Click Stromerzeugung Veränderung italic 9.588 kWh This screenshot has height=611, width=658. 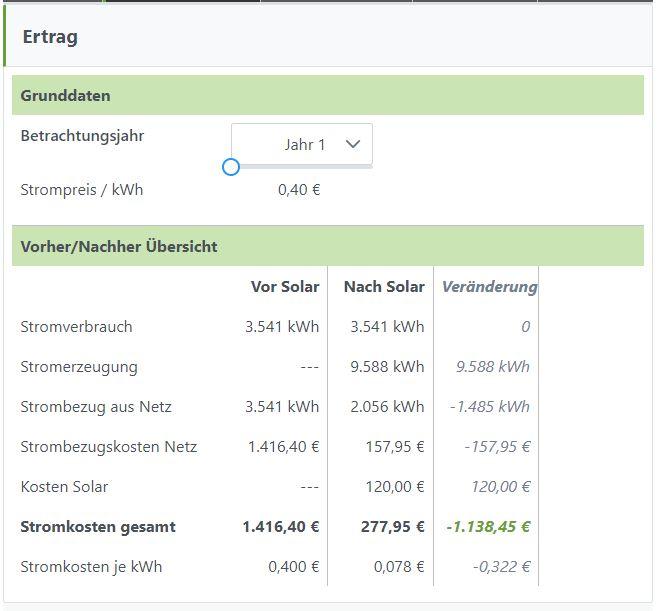coord(493,367)
